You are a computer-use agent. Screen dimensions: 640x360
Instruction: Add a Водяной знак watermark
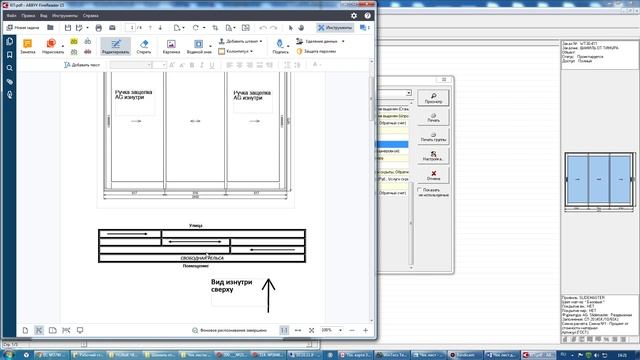pyautogui.click(x=199, y=47)
